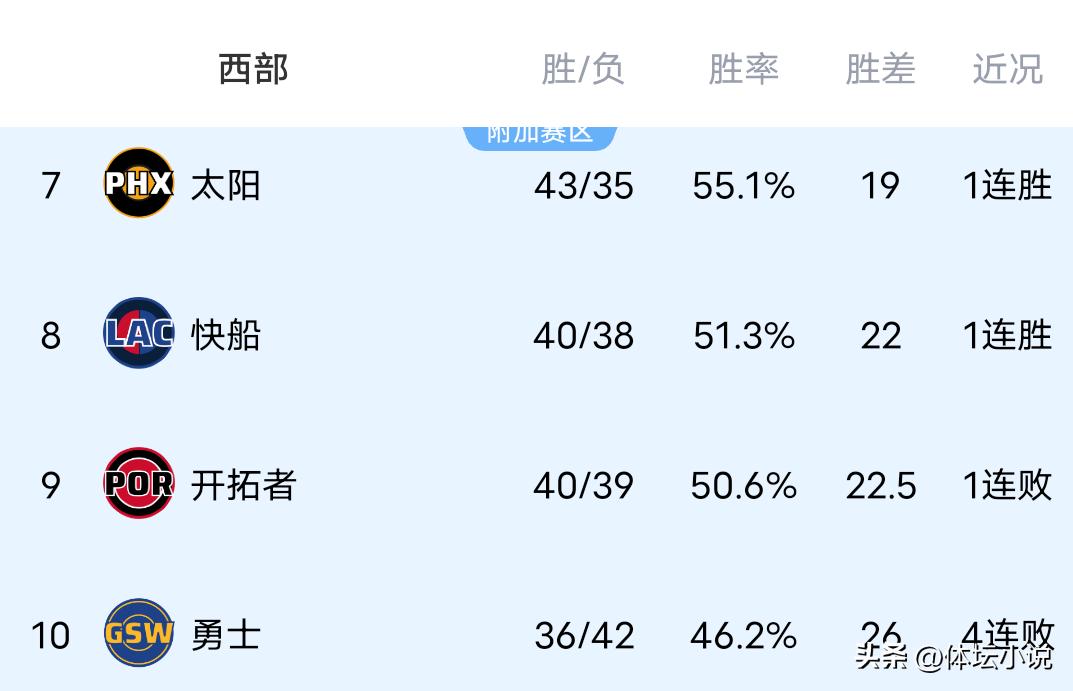Click the Phoenix Suns PHX logo

point(139,184)
